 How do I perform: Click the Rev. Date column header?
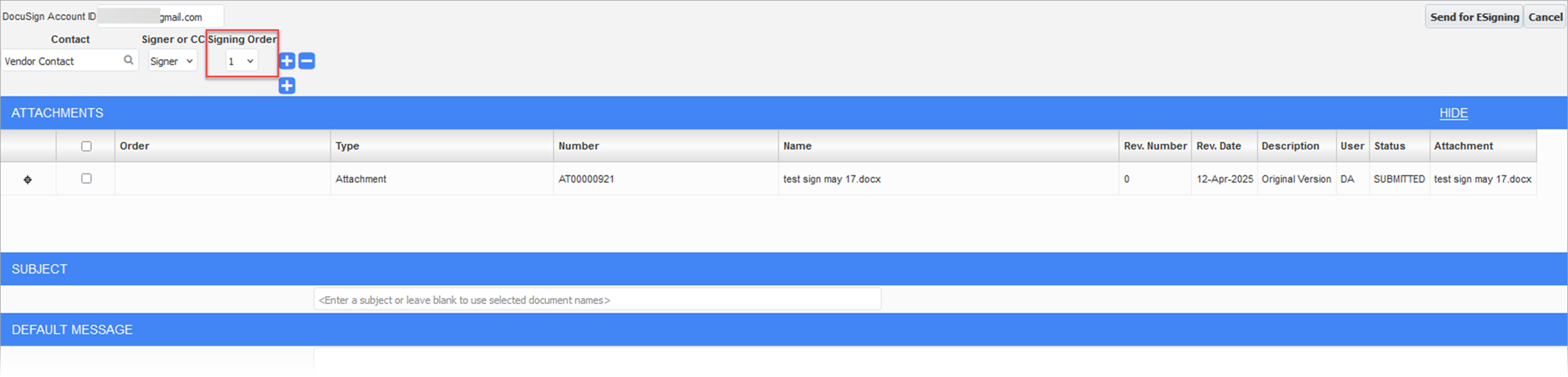[x=1218, y=146]
